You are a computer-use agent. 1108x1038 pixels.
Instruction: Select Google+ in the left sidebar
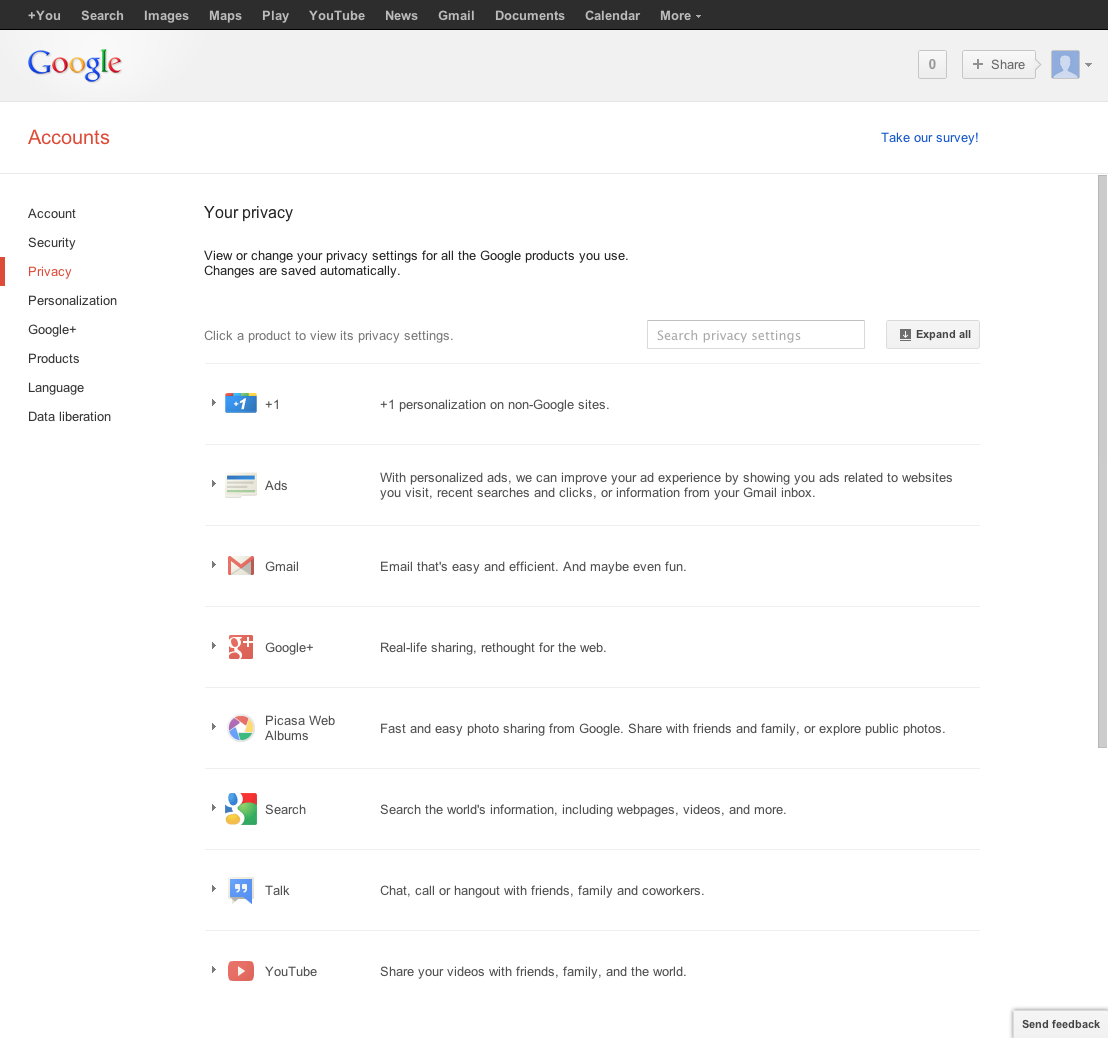52,329
